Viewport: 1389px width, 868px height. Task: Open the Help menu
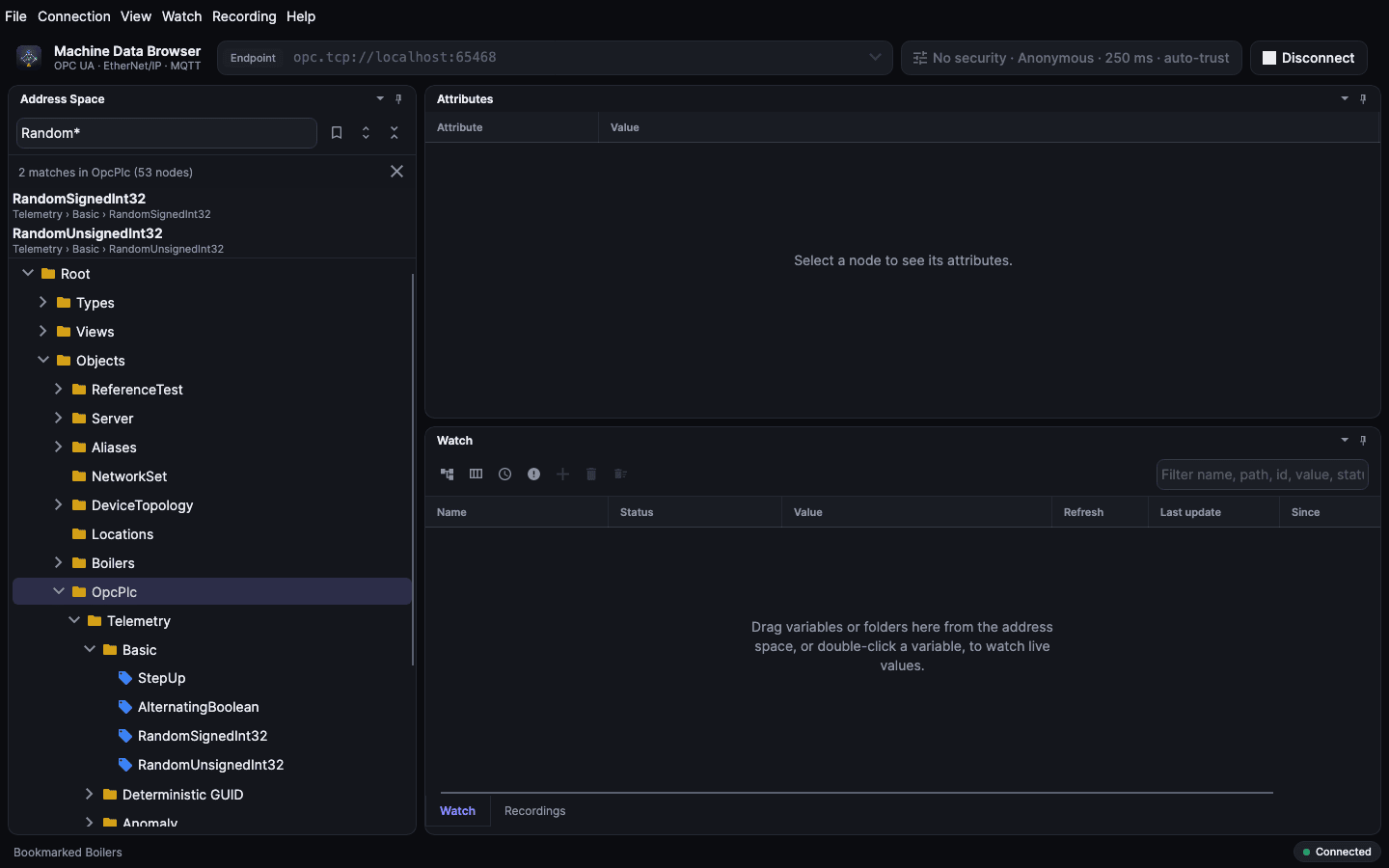[x=301, y=16]
